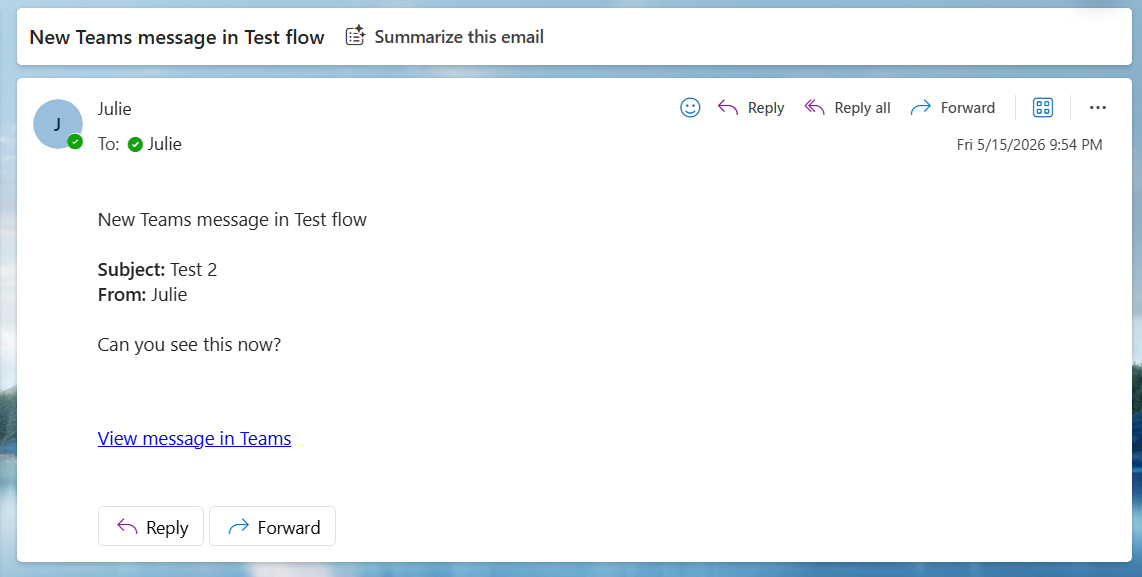The image size is (1142, 577).
Task: Click Summarize this email Copilot icon
Action: click(355, 36)
